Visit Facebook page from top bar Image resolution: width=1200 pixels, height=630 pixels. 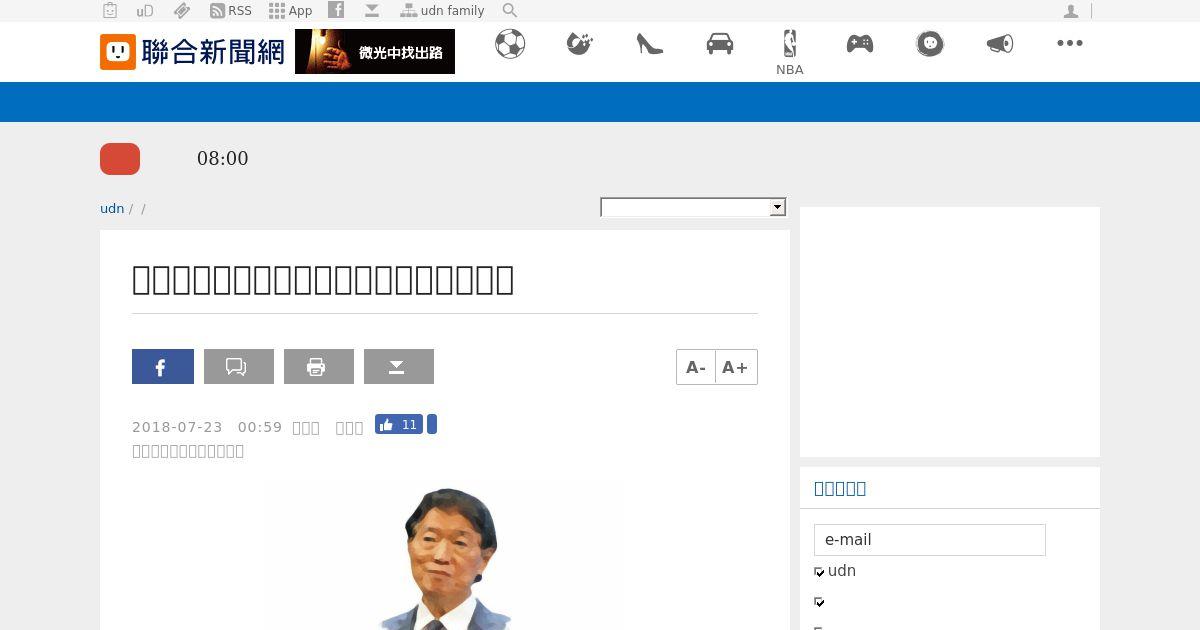336,10
